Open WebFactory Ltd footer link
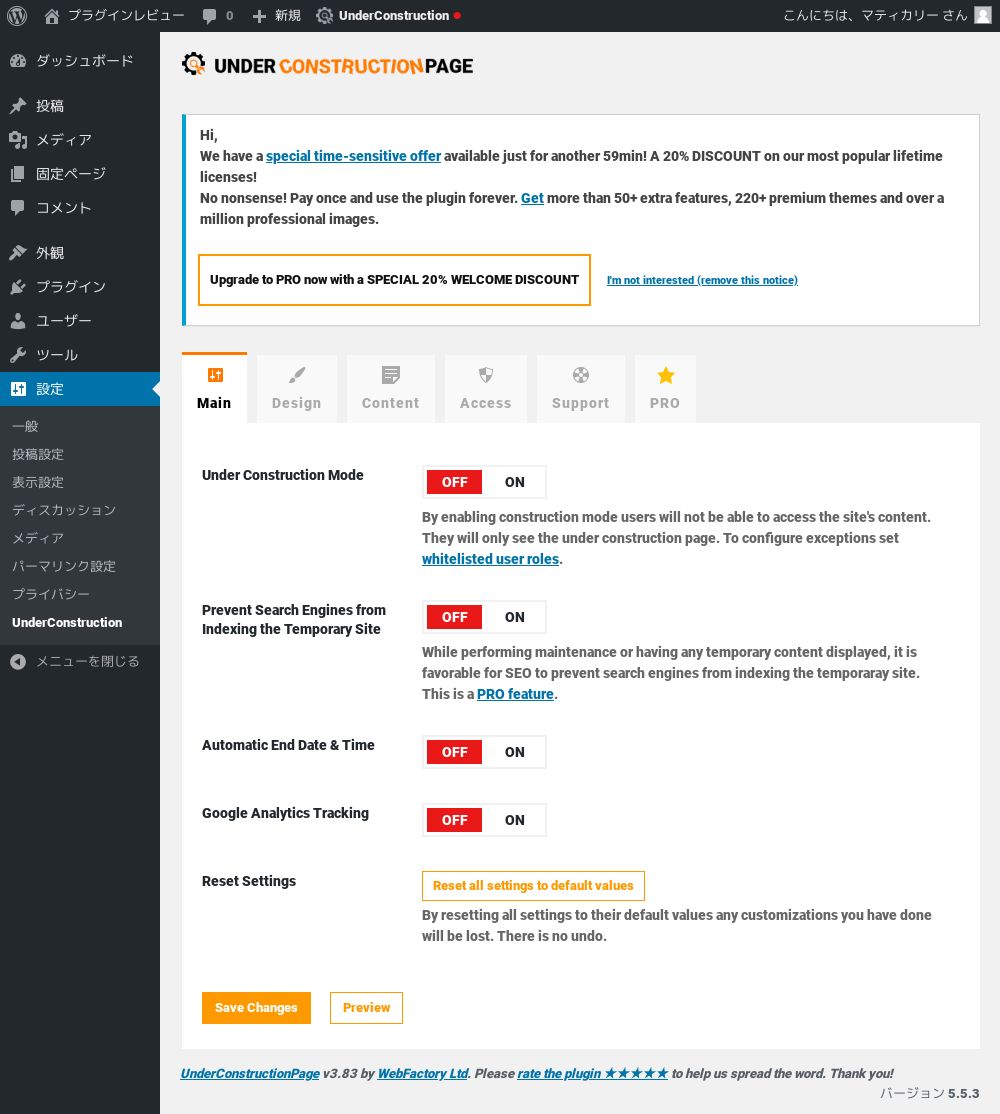 423,1074
